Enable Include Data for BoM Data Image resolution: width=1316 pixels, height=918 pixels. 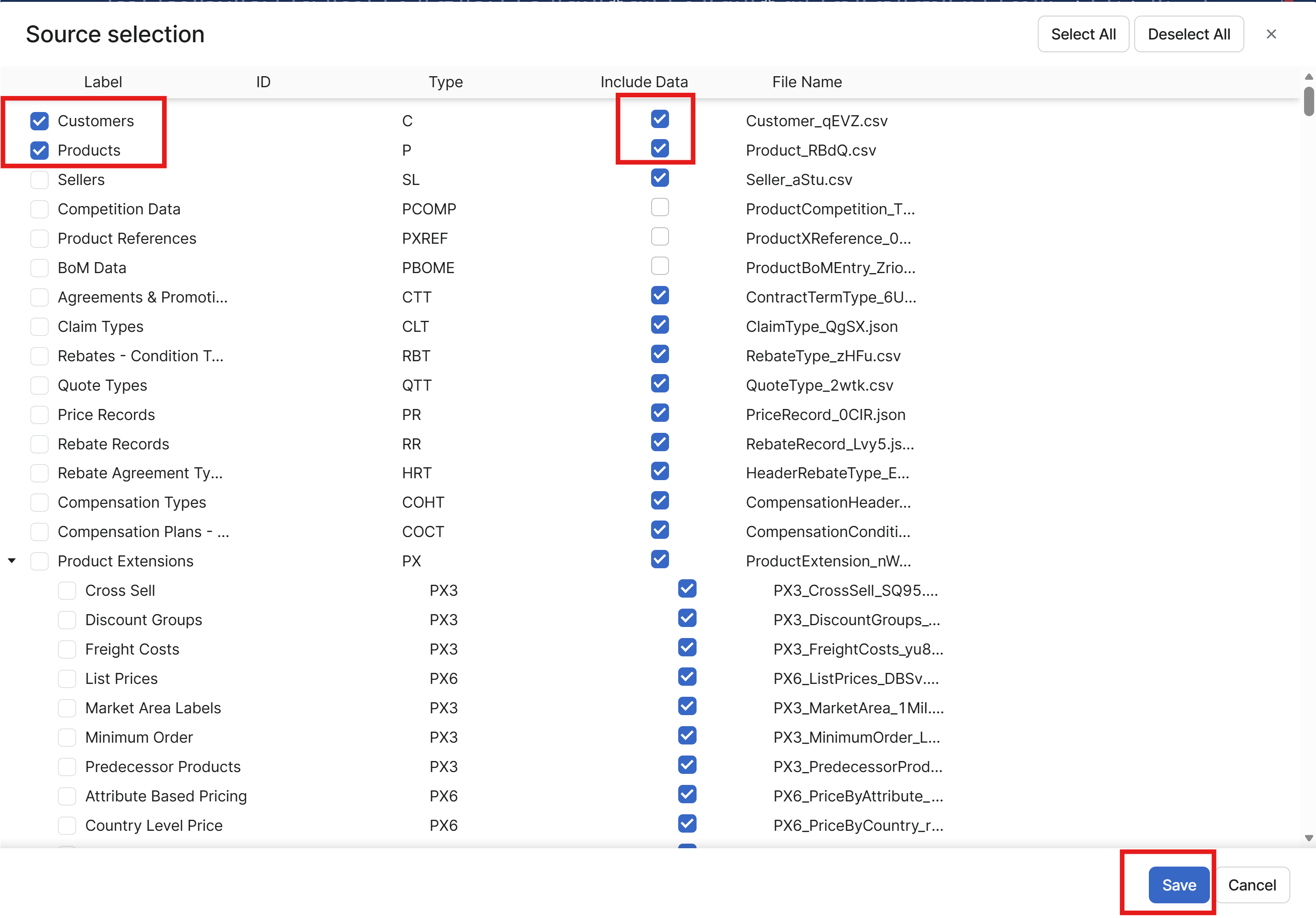click(x=660, y=266)
